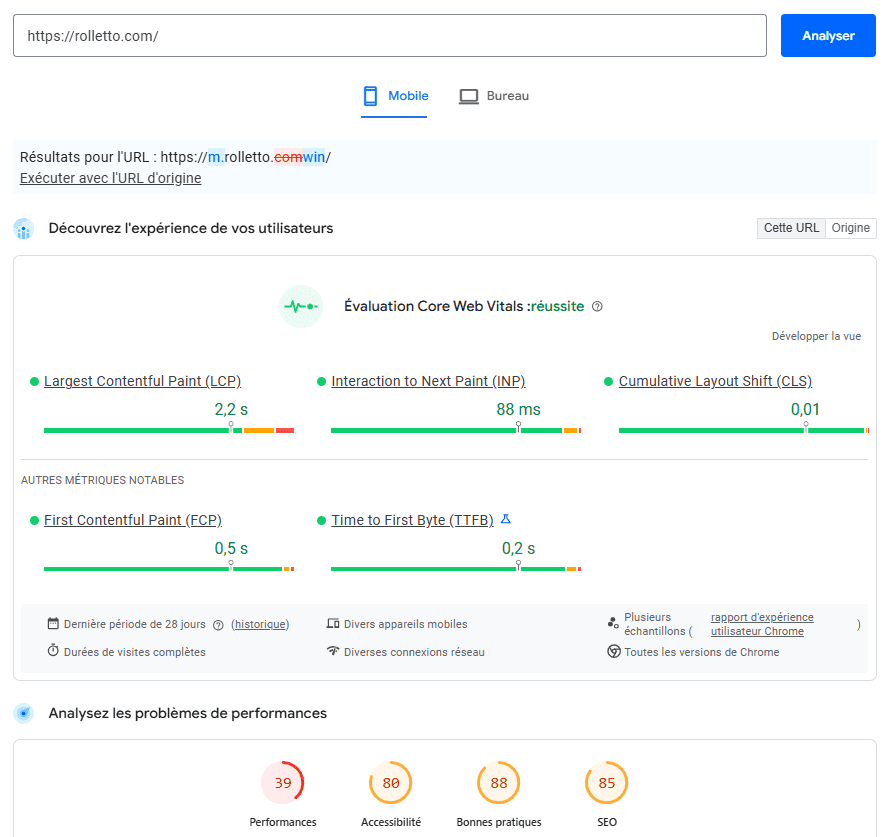Open the historique link

tap(260, 624)
